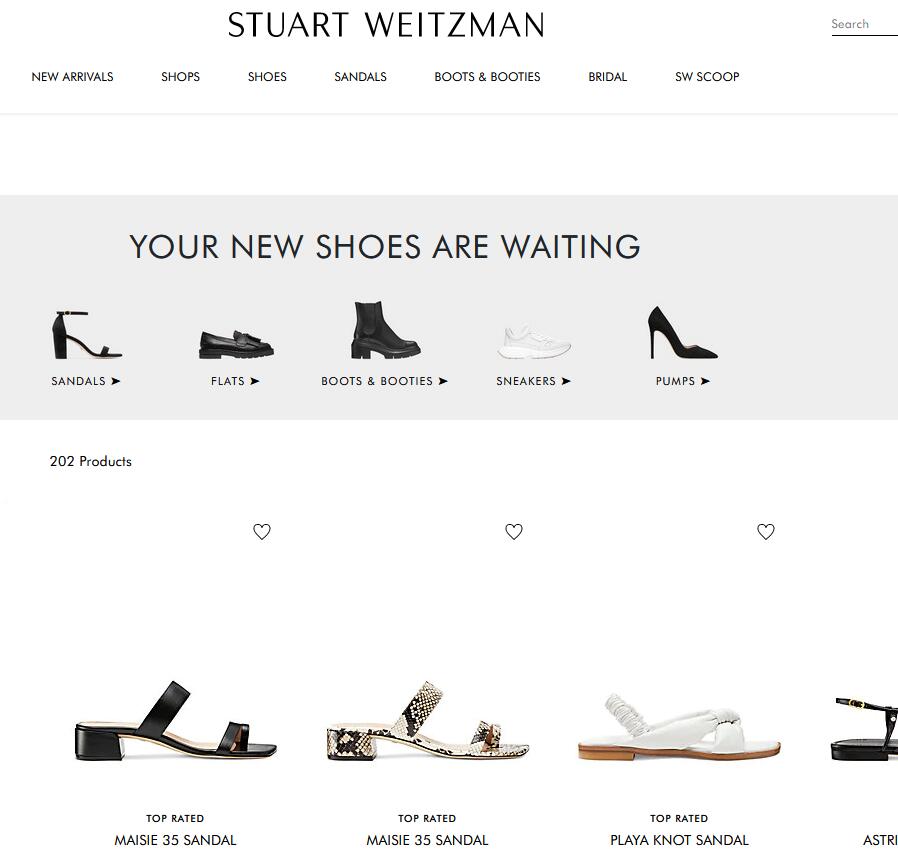The image size is (898, 849).
Task: Click the white Sneakers icon
Action: 534,342
